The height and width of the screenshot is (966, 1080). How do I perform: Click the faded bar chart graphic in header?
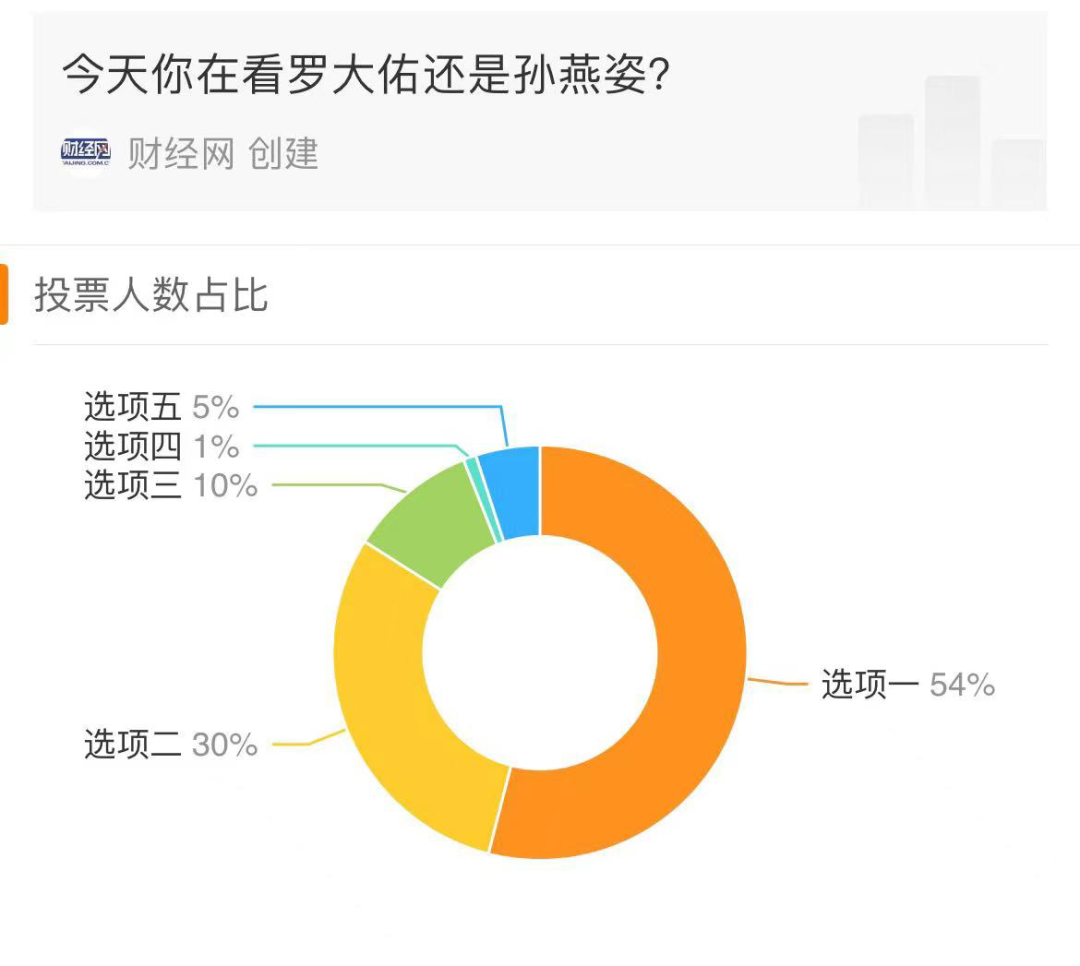[x=950, y=145]
